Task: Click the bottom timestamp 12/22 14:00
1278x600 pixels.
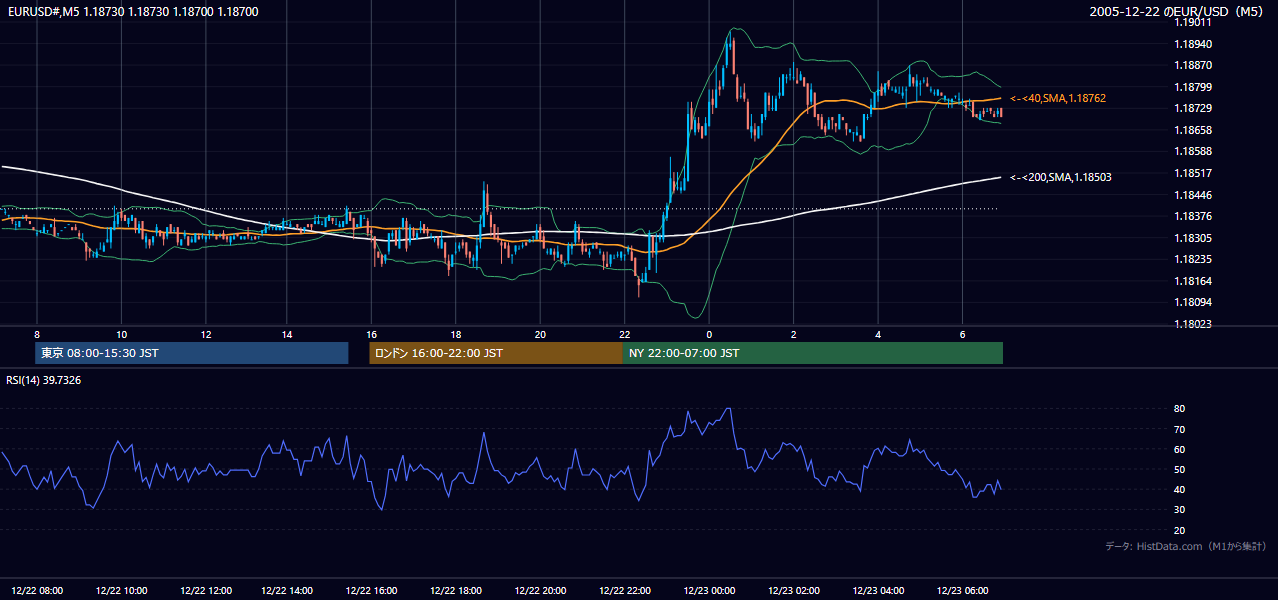Action: 289,590
